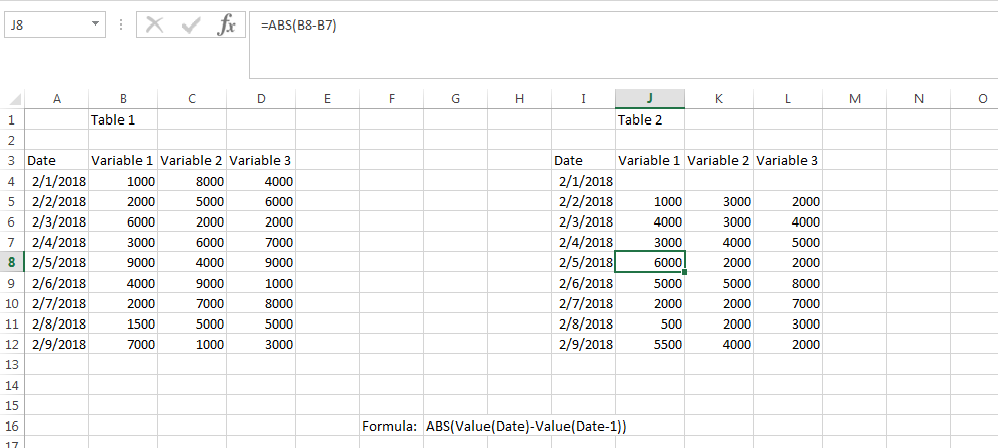Screen dimensions: 998x448
Task: Select column M header
Action: point(854,99)
